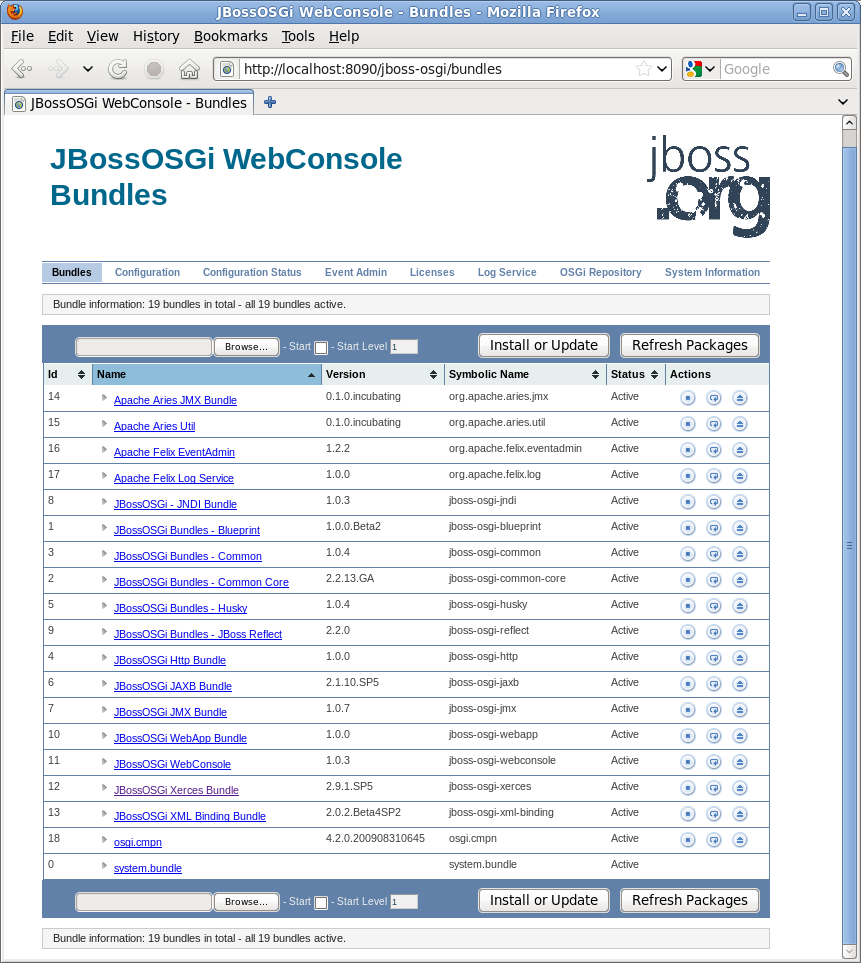Open the Event Admin tab

356,273
